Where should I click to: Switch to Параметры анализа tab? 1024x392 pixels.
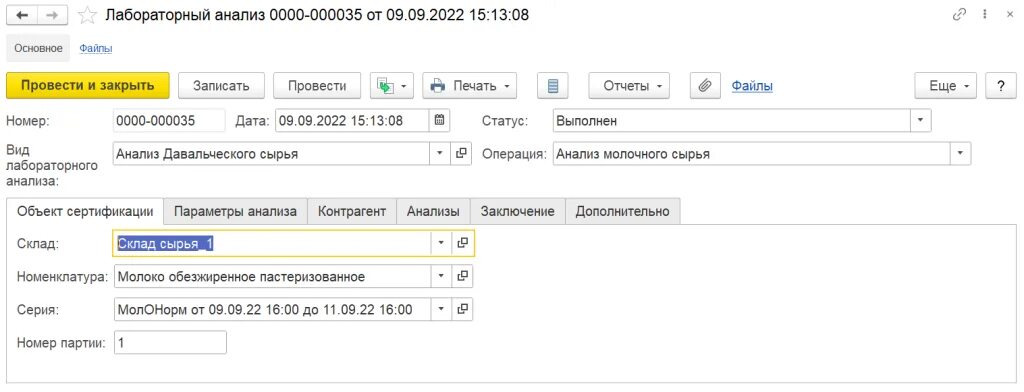pos(236,211)
